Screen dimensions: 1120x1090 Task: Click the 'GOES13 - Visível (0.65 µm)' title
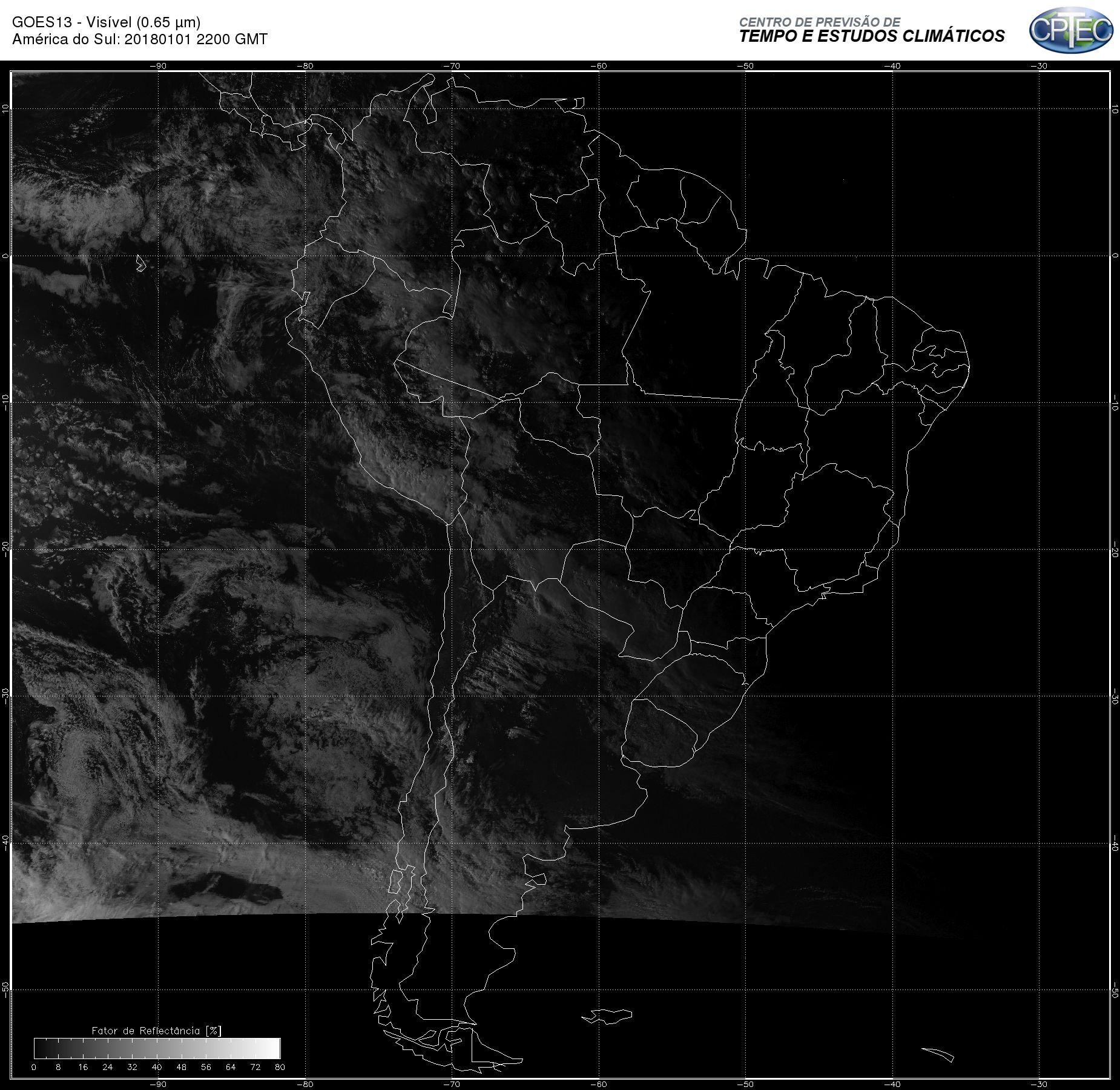(106, 22)
